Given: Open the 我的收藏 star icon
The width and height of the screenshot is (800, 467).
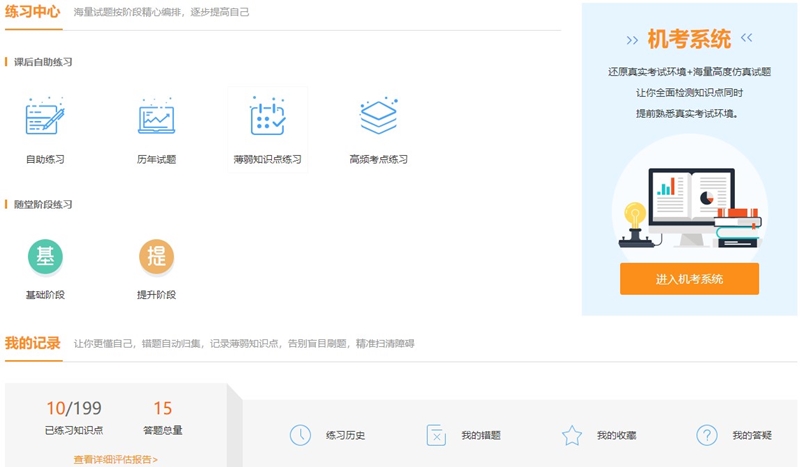Looking at the screenshot, I should coord(571,435).
